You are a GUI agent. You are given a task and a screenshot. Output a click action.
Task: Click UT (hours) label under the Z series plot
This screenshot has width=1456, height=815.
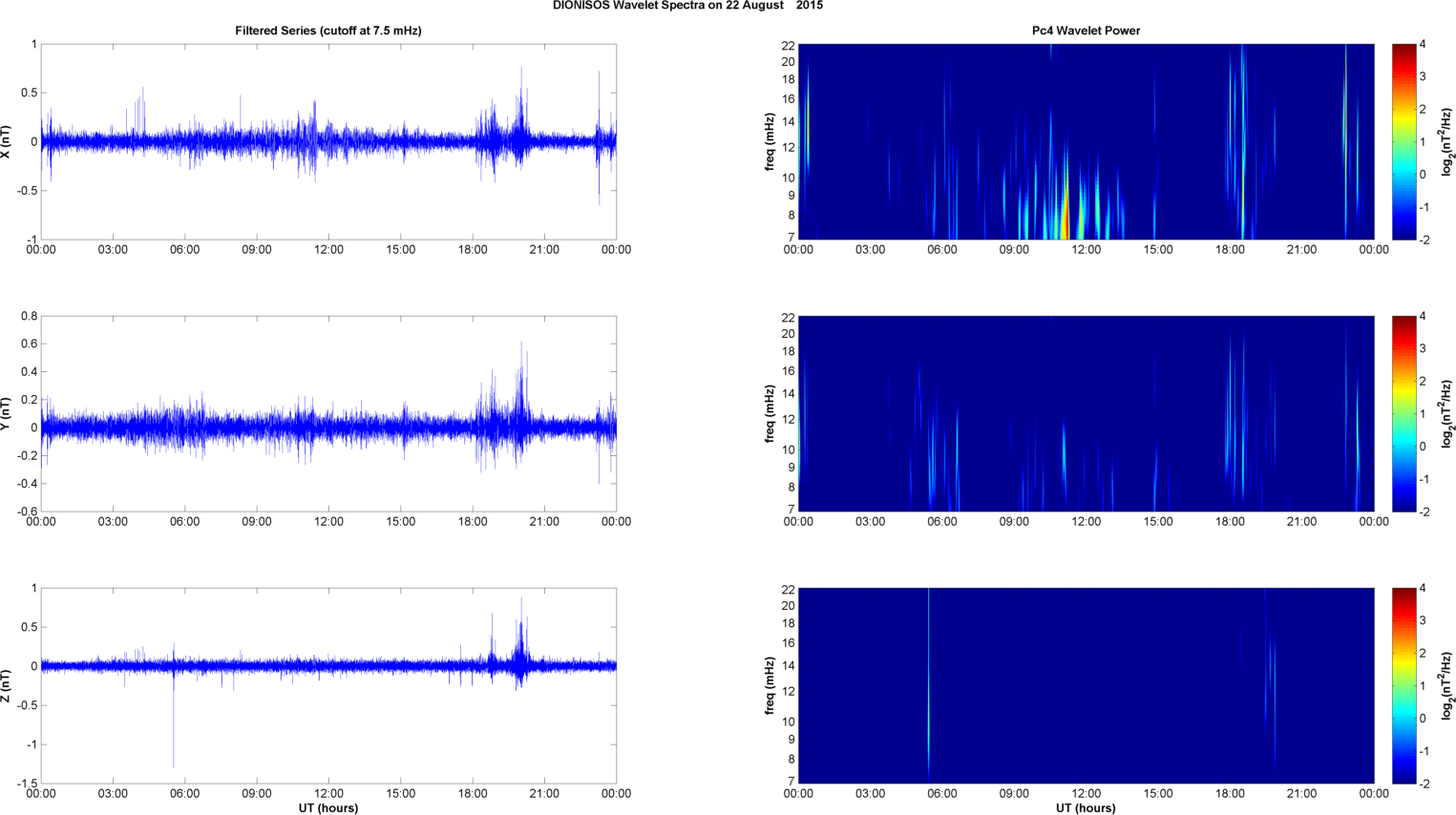(328, 807)
